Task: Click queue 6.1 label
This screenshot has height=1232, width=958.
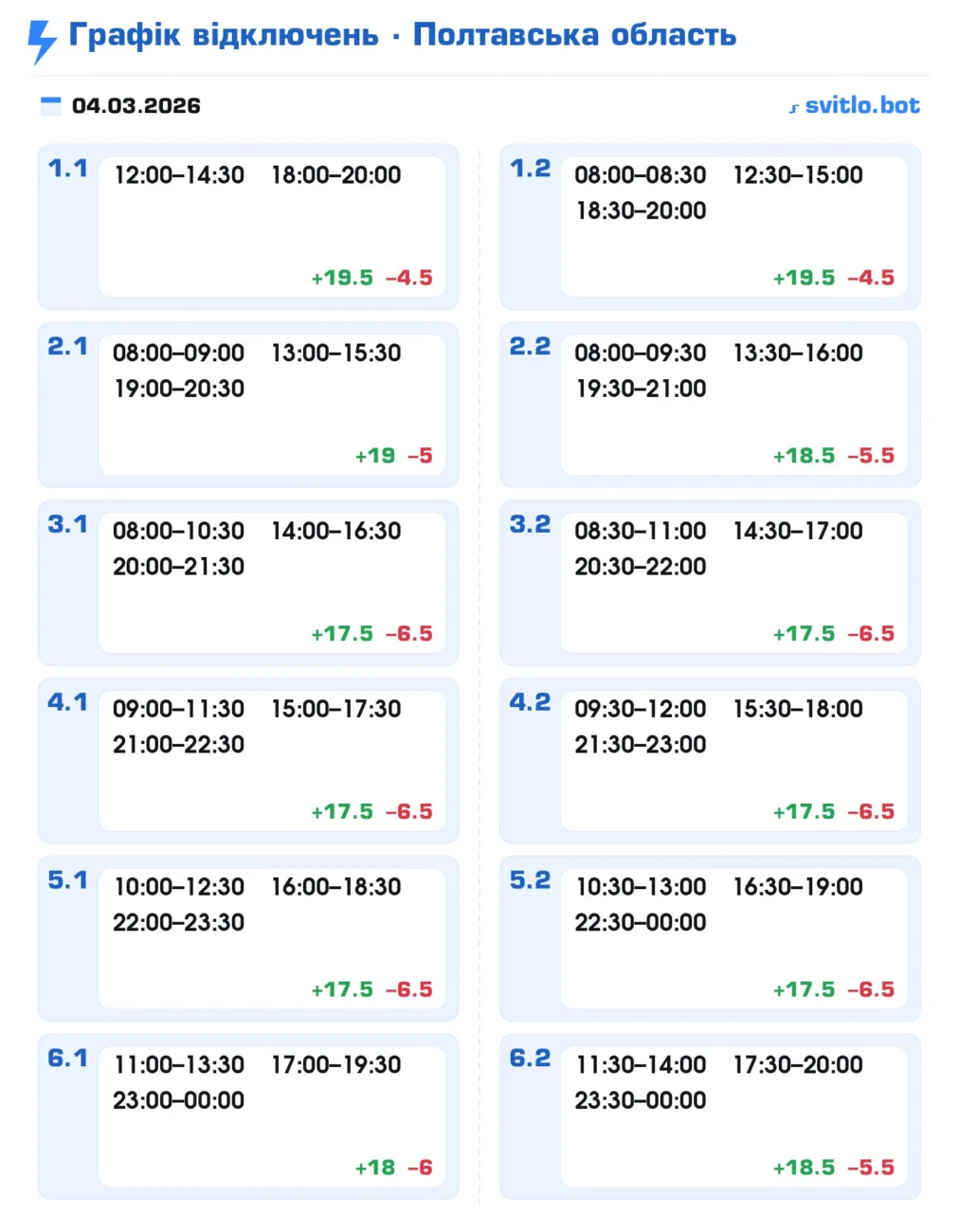Action: (67, 1058)
